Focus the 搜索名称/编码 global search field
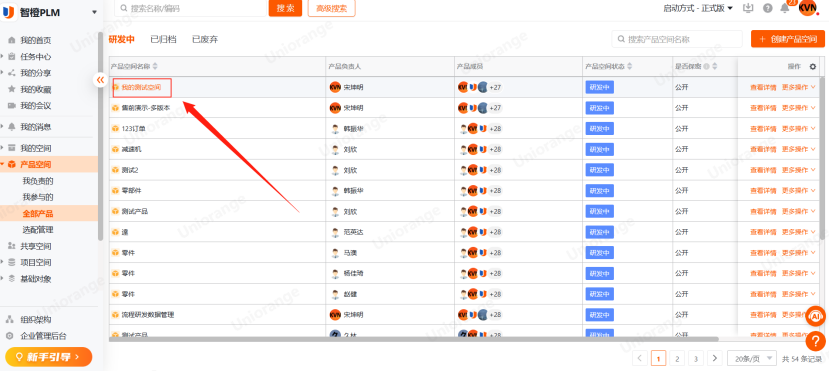The width and height of the screenshot is (830, 372). (x=191, y=8)
